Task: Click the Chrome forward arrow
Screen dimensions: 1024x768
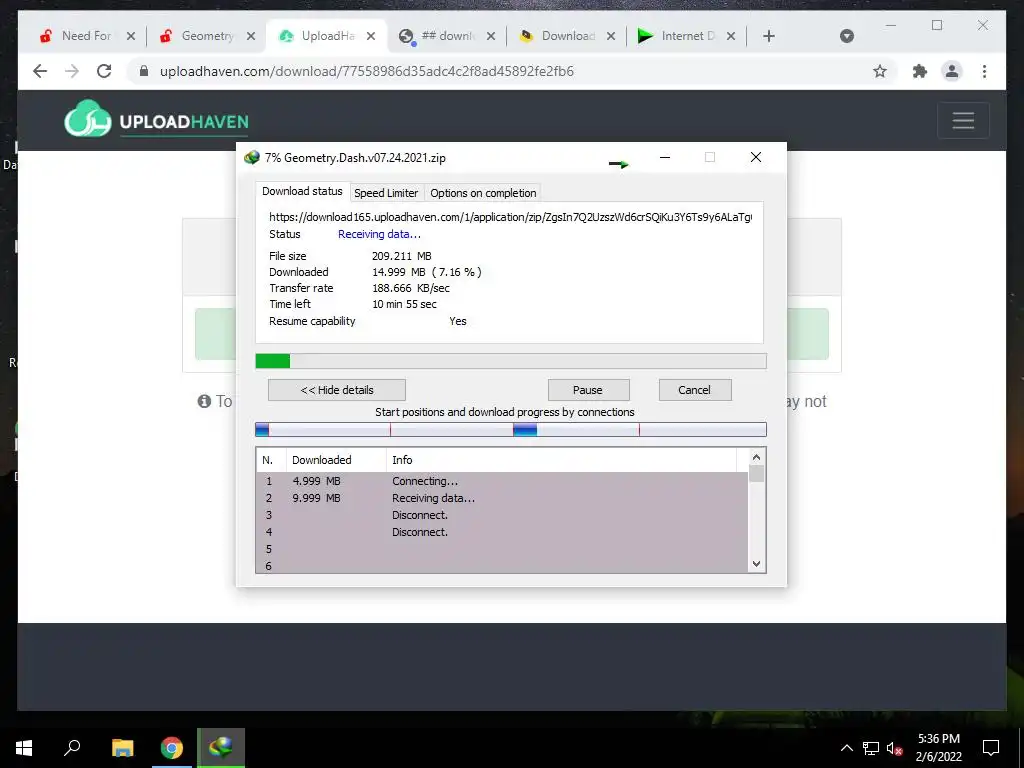Action: tap(72, 71)
